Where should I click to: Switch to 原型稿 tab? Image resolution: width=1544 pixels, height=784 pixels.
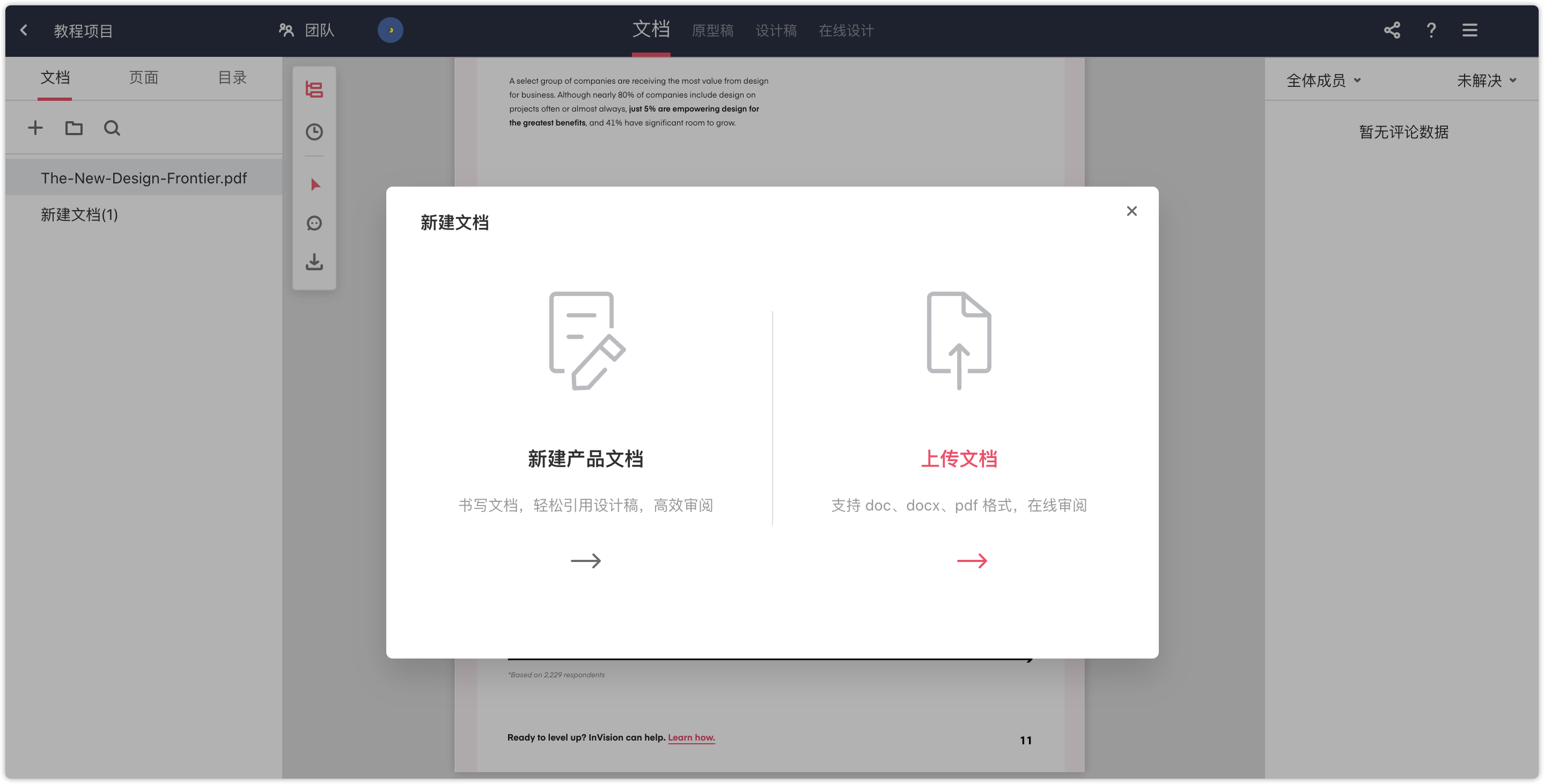coord(712,31)
